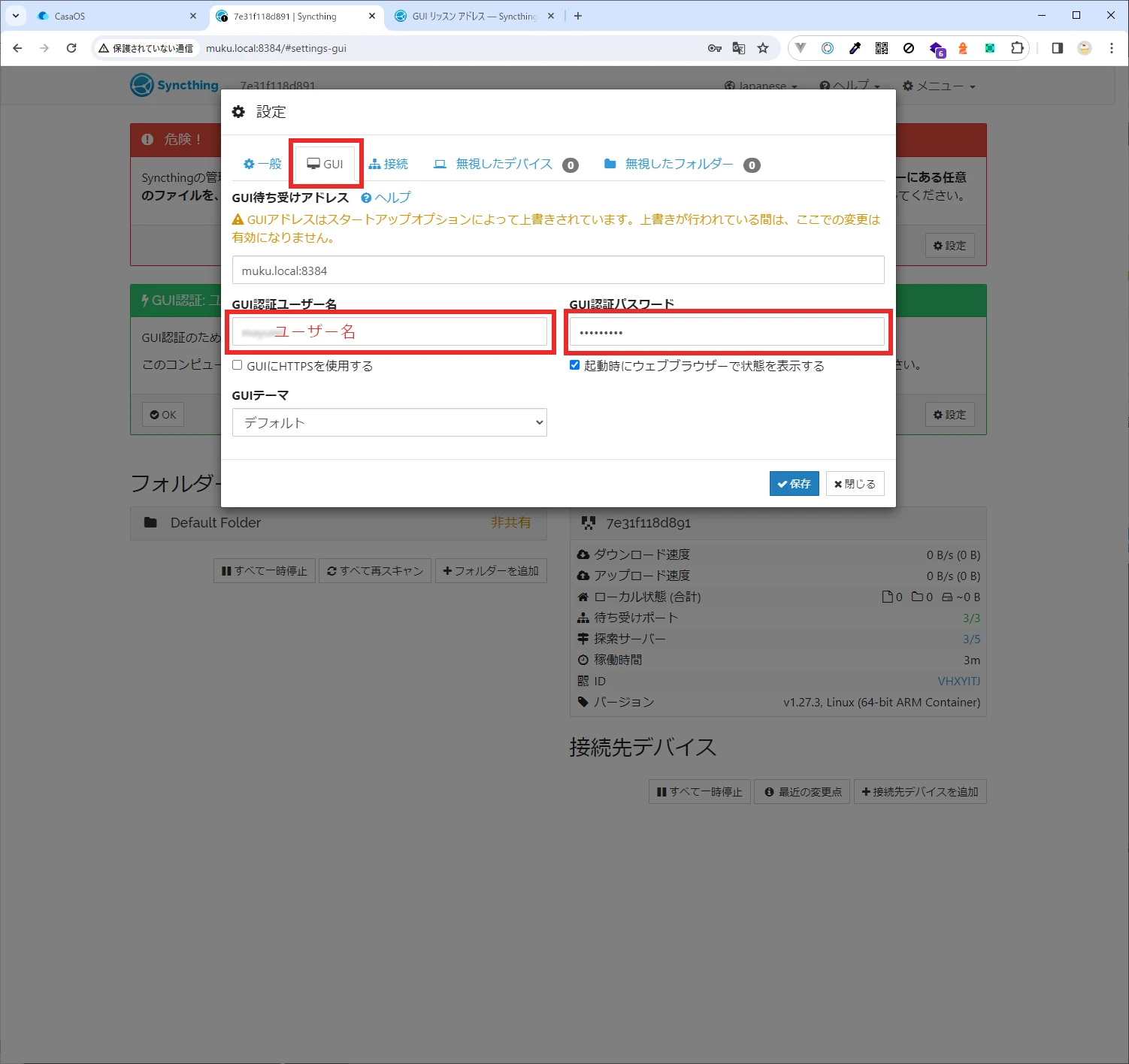Click the browser back arrow
The width and height of the screenshot is (1129, 1064).
(x=17, y=48)
